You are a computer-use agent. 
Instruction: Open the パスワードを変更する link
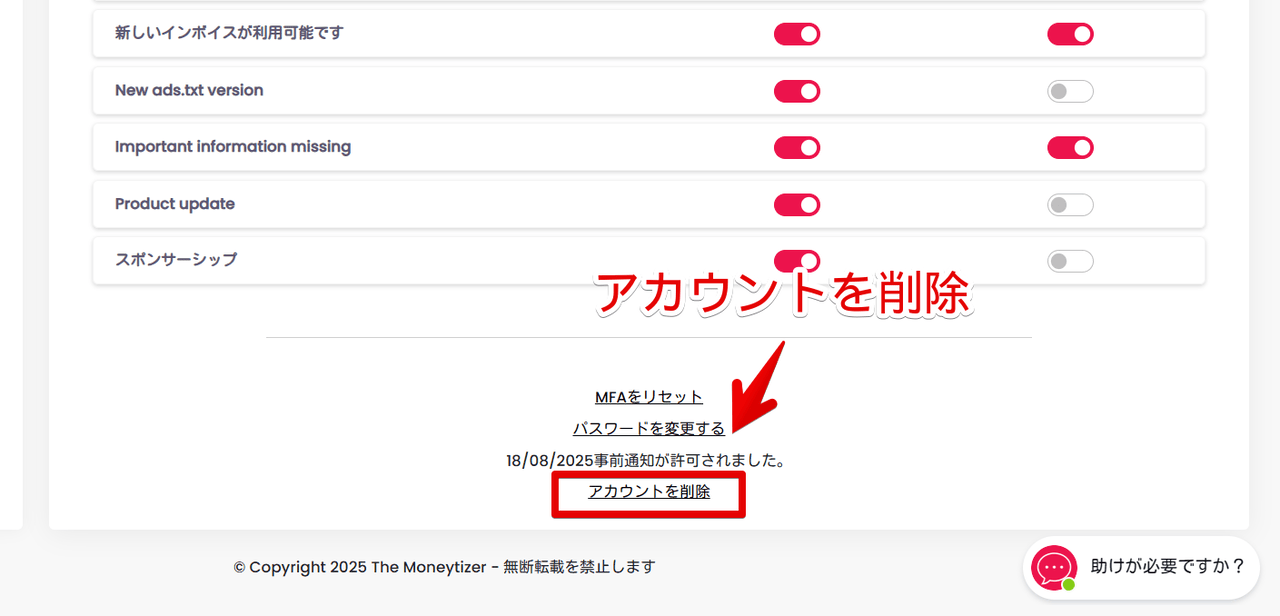tap(649, 429)
